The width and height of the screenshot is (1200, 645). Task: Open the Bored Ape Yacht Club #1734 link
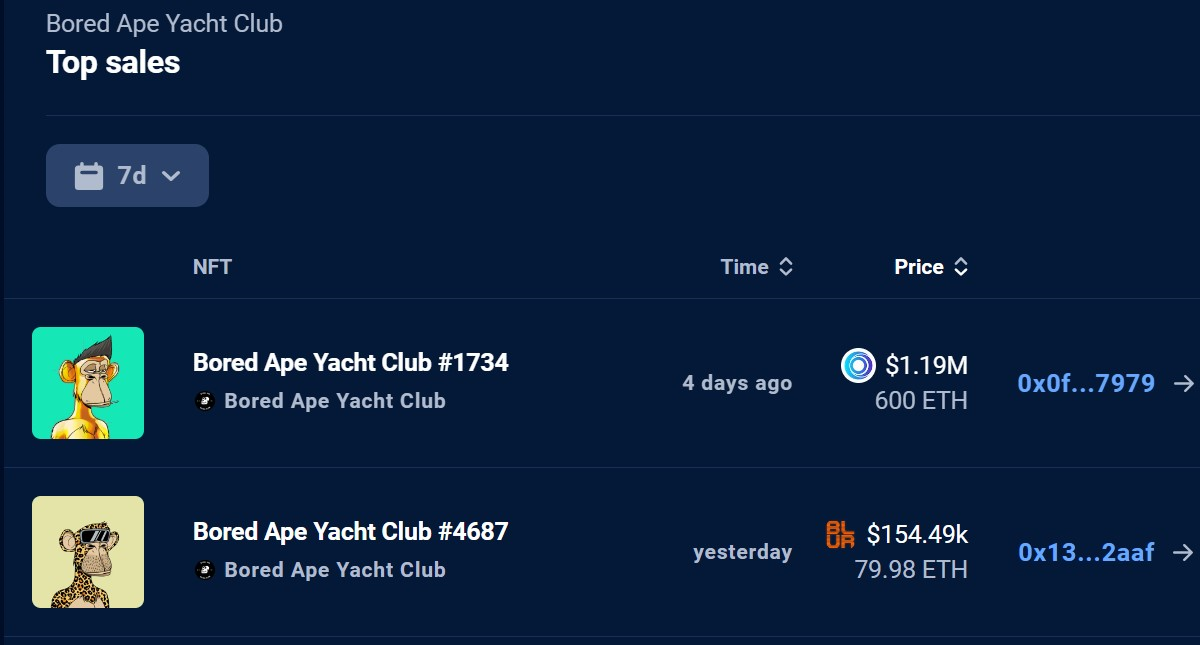coord(351,362)
